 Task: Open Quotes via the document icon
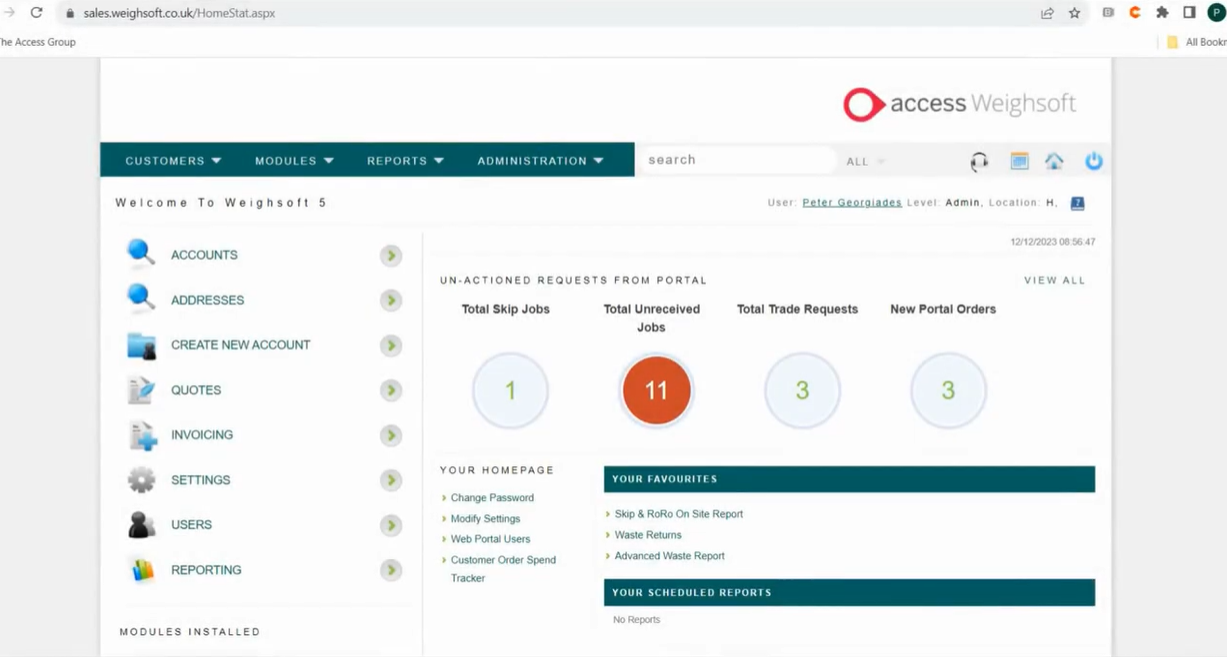(140, 389)
